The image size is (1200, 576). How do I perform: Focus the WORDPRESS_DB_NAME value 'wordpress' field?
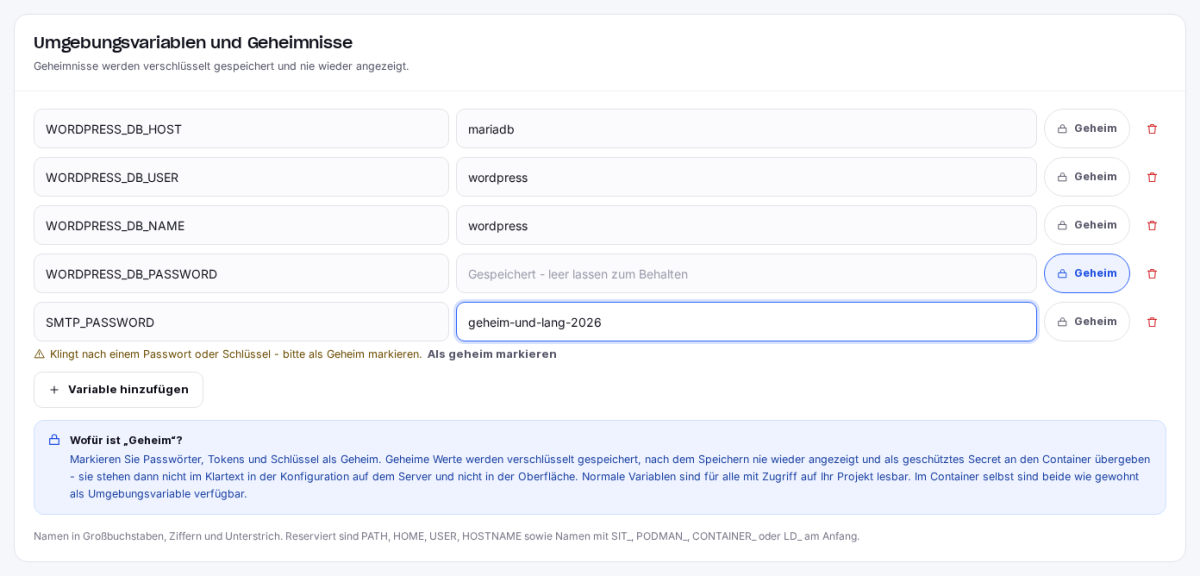coord(746,225)
